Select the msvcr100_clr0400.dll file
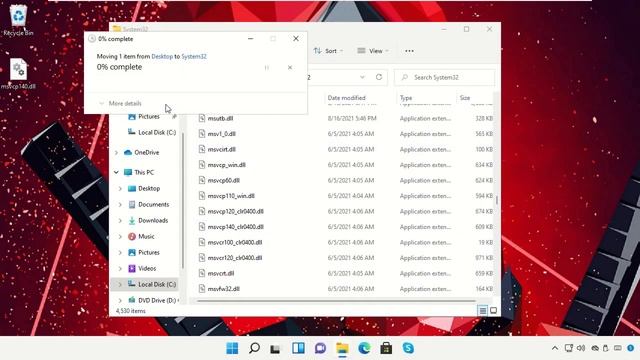This screenshot has height=360, width=640. pyautogui.click(x=235, y=242)
